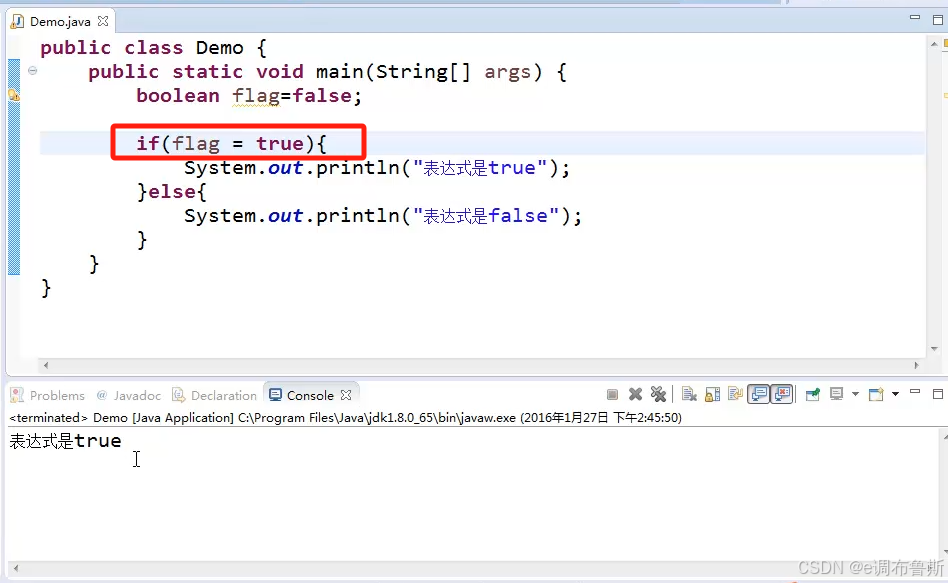
Task: Close the Console tab
Action: coord(346,395)
